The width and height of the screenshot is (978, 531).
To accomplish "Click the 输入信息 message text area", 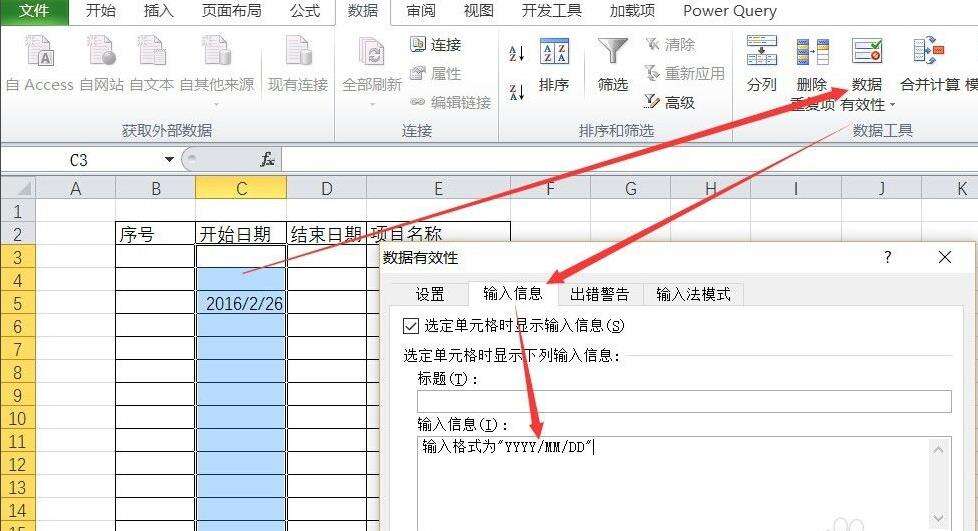I will [674, 483].
